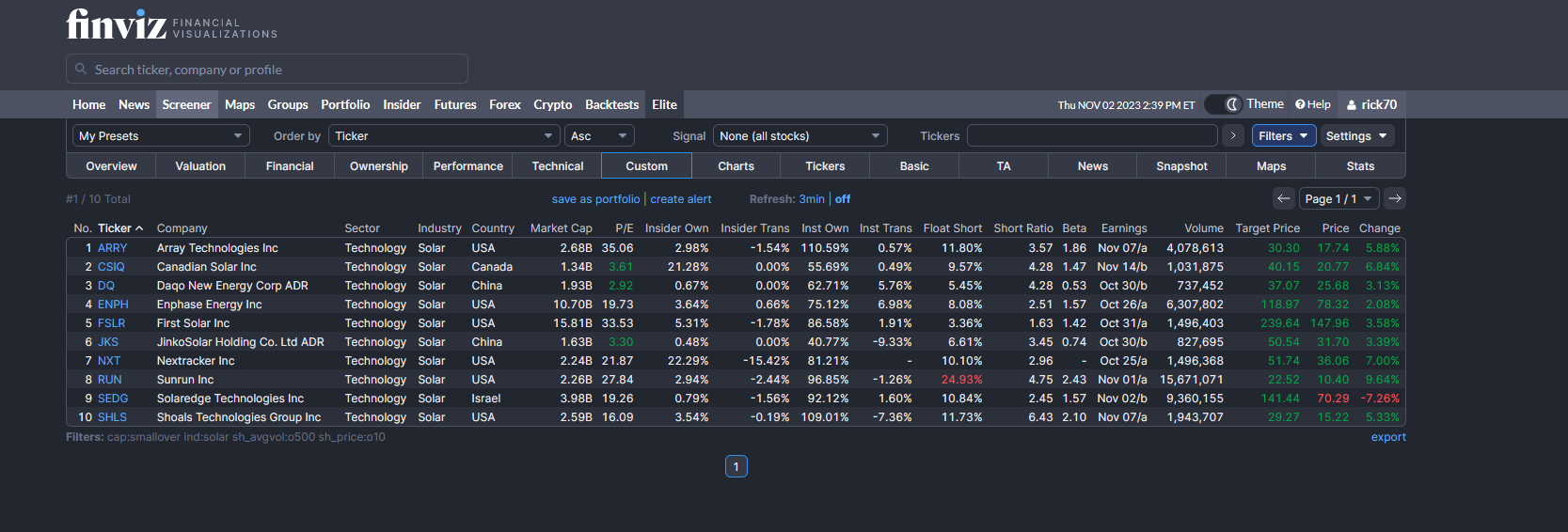
Task: Turn refresh off
Action: pos(843,199)
